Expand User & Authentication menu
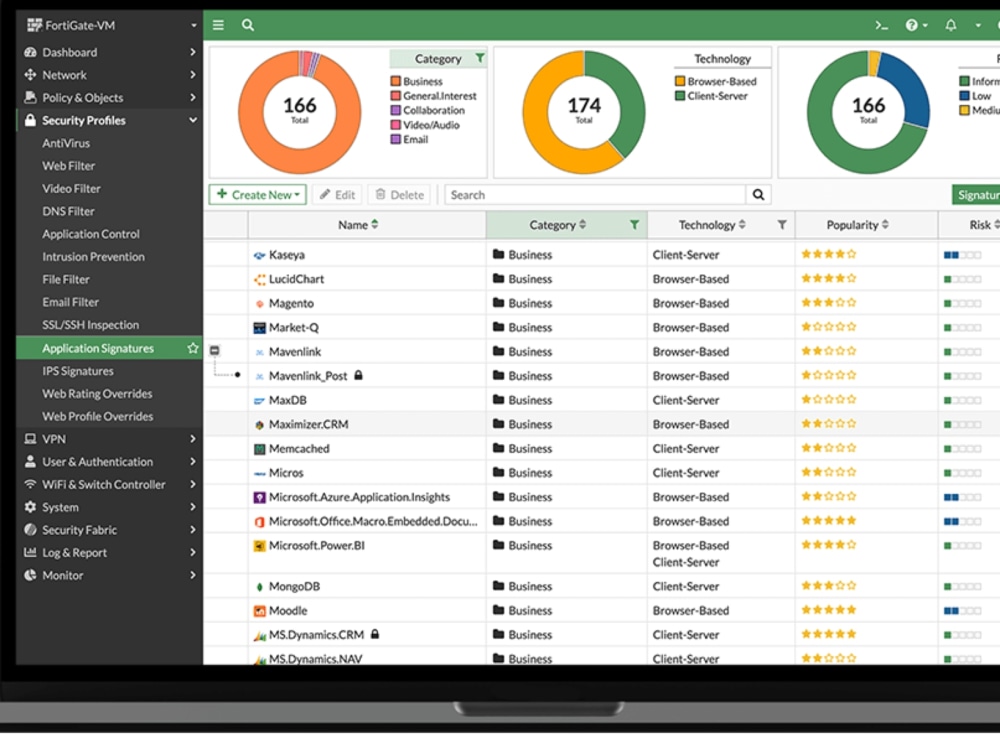The width and height of the screenshot is (1000, 750). point(110,462)
